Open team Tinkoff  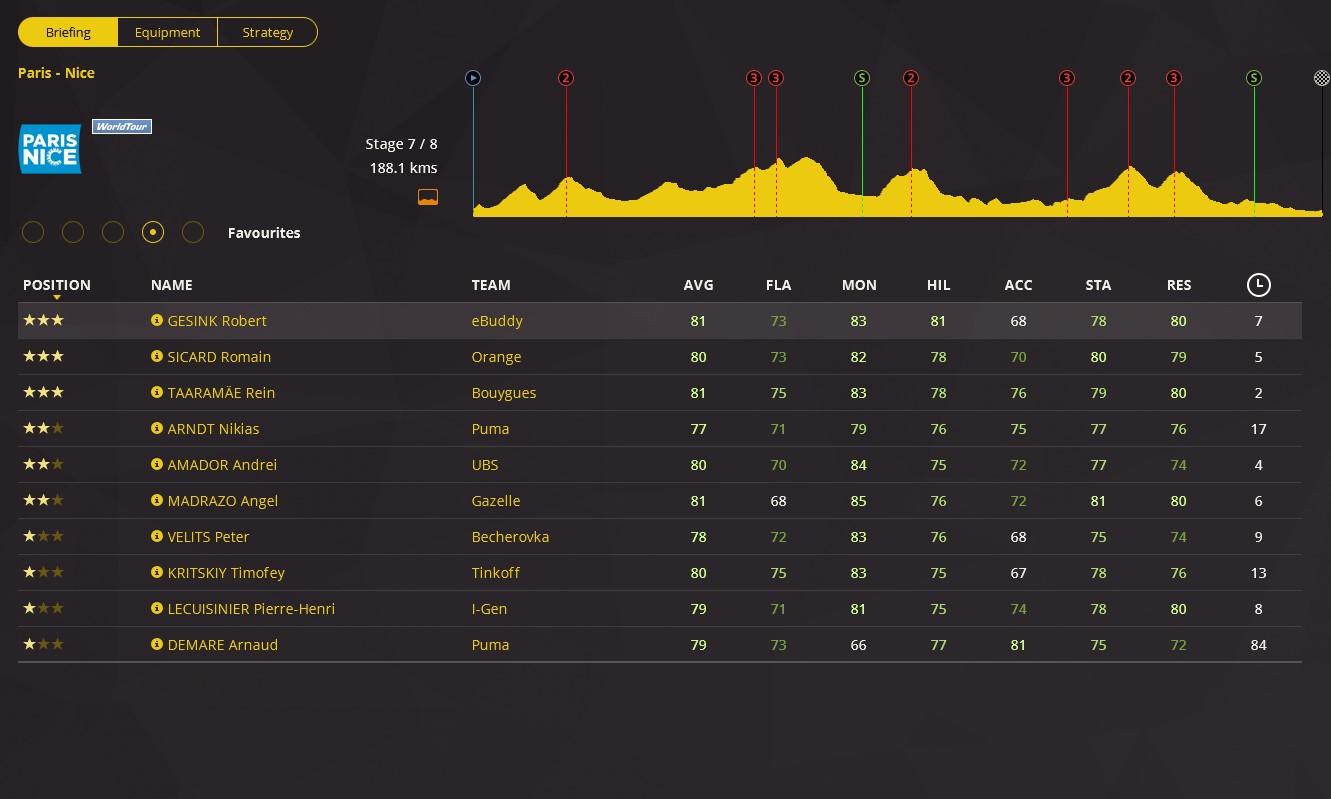tap(496, 573)
